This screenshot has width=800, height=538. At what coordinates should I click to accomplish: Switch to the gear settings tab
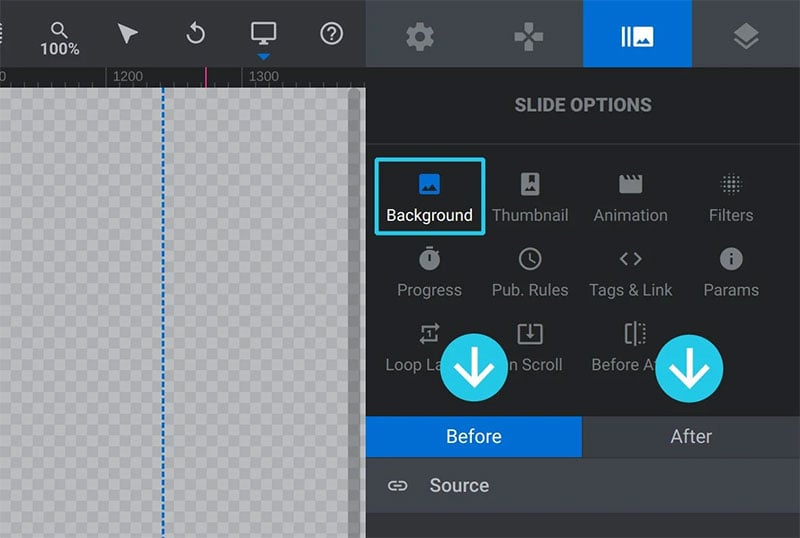coord(420,36)
